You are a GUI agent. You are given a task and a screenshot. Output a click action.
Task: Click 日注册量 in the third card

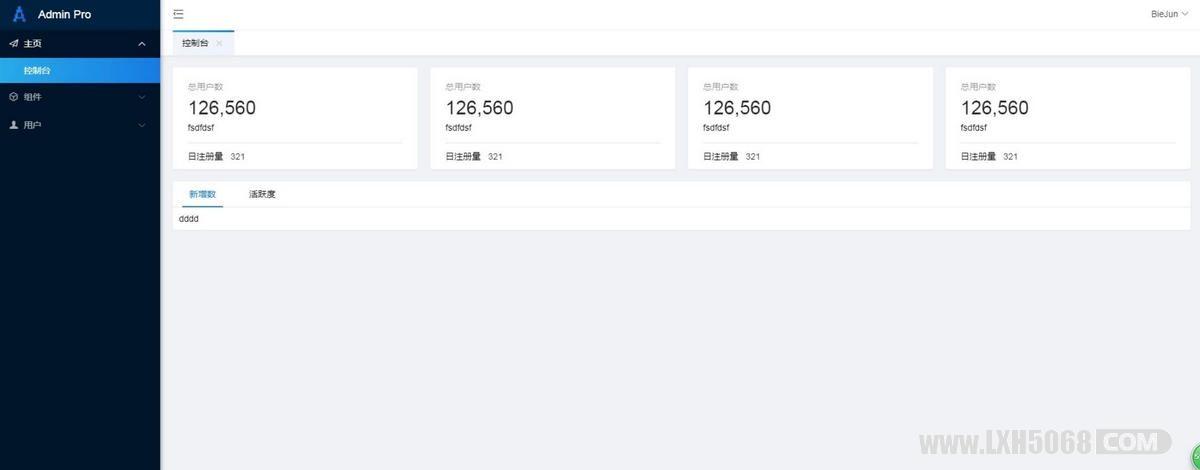[x=721, y=156]
